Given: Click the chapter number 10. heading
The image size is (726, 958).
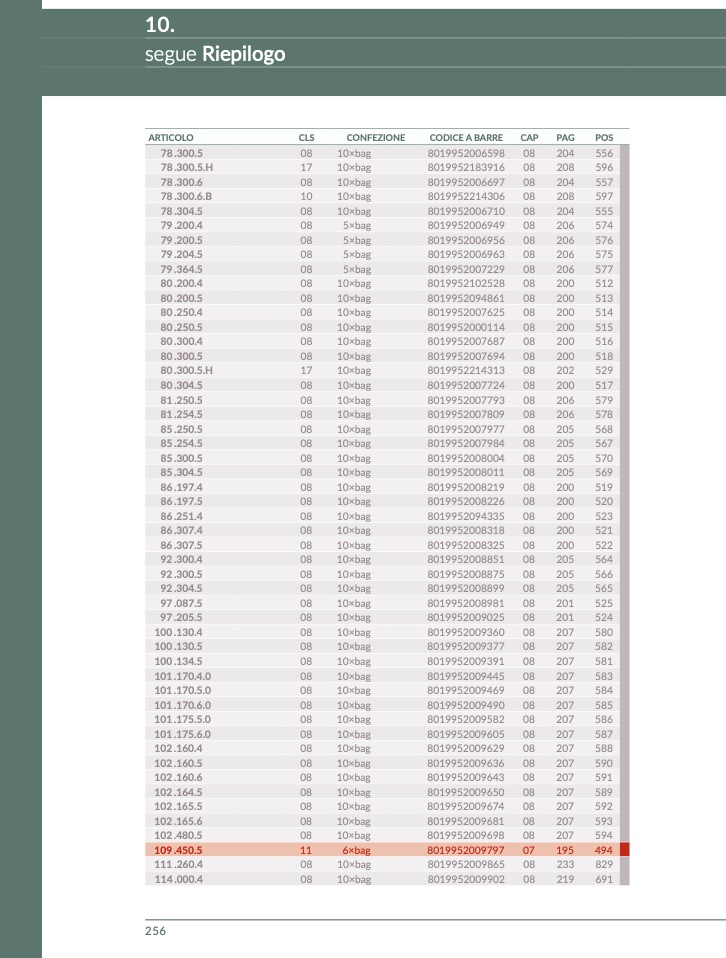Looking at the screenshot, I should point(160,25).
